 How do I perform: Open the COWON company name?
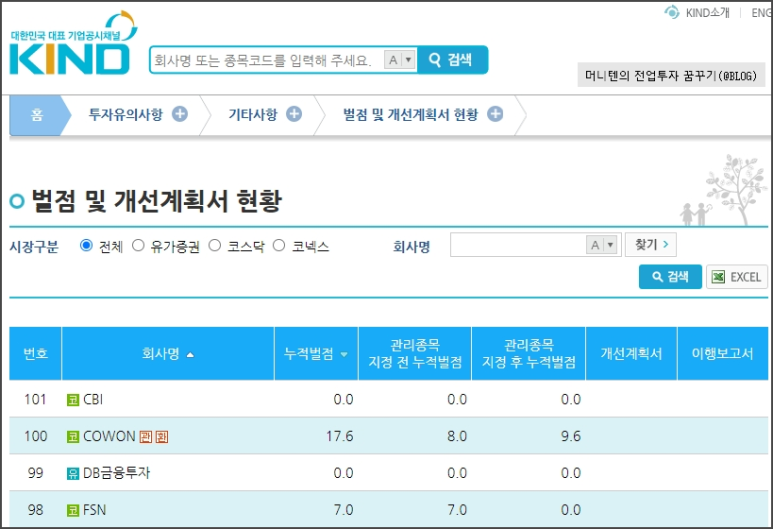pos(109,436)
